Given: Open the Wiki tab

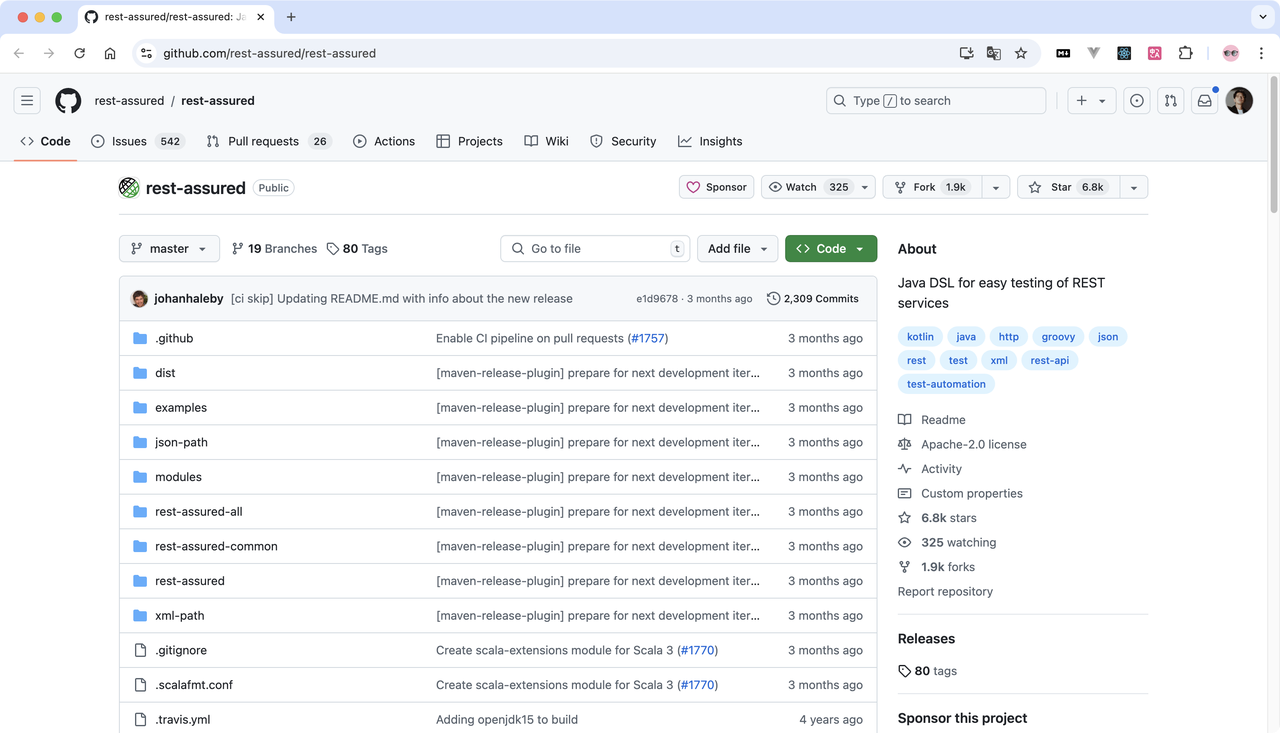Looking at the screenshot, I should point(546,141).
